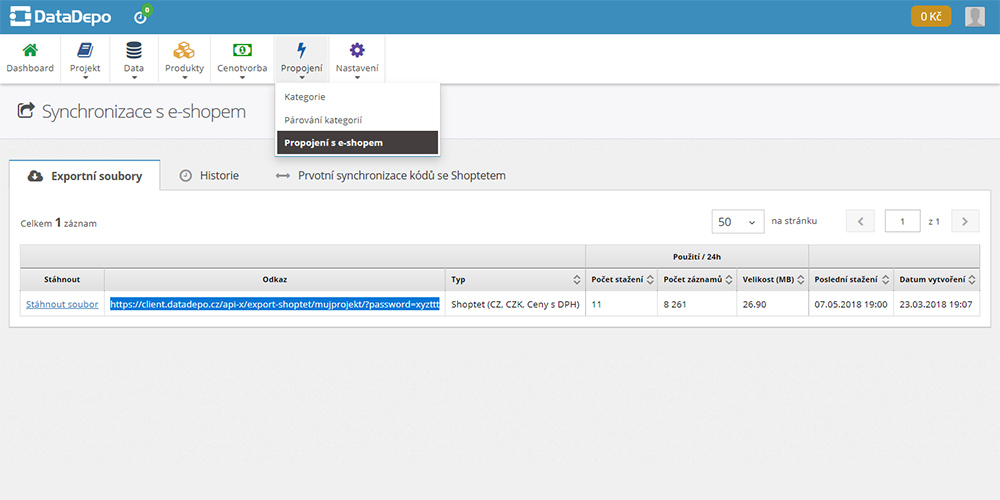Click the 26.90 size cell
This screenshot has height=500, width=1000.
(773, 304)
